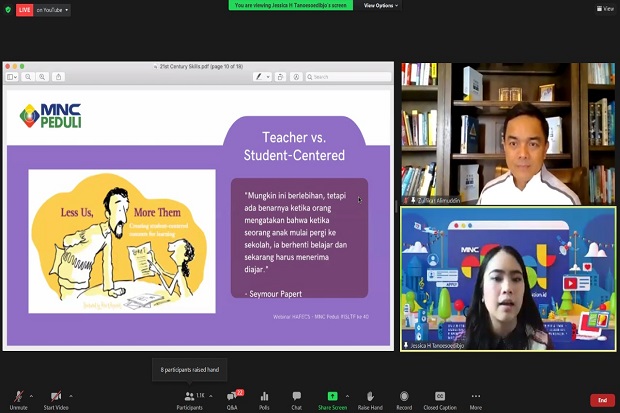Open the Q&A panel
620x413 pixels.
232,400
